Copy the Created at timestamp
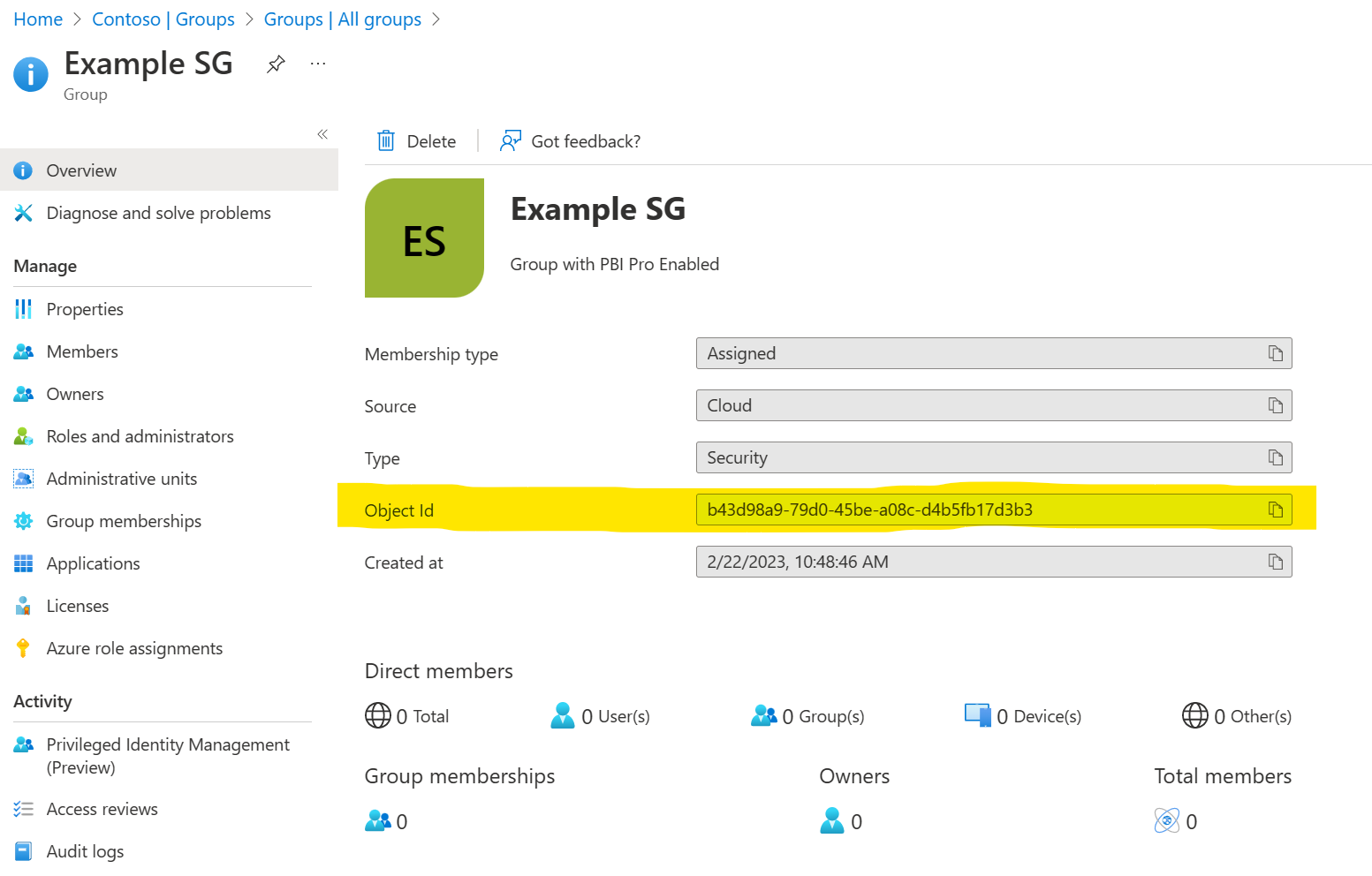 click(1275, 562)
